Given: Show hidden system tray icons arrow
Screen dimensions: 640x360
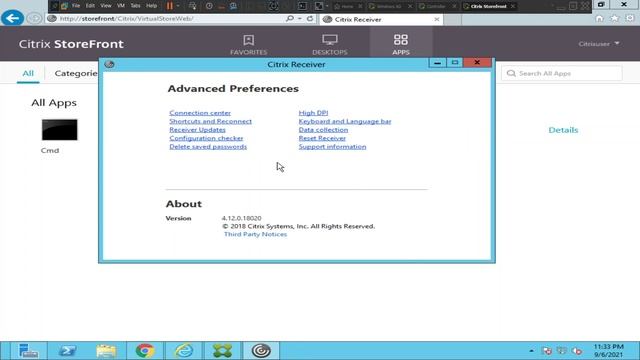Looking at the screenshot, I should 531,351.
